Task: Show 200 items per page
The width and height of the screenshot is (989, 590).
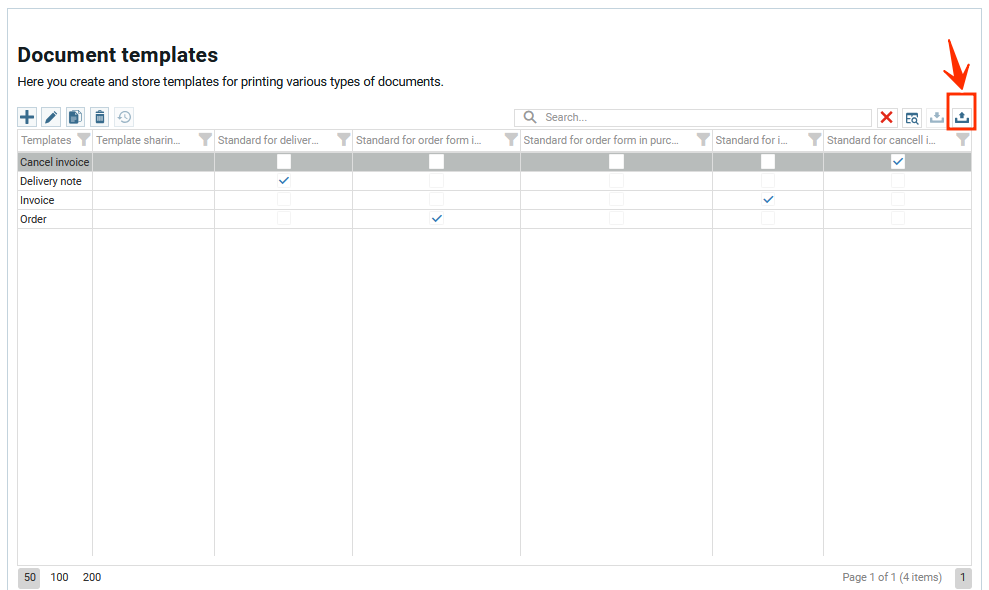Action: click(x=92, y=577)
